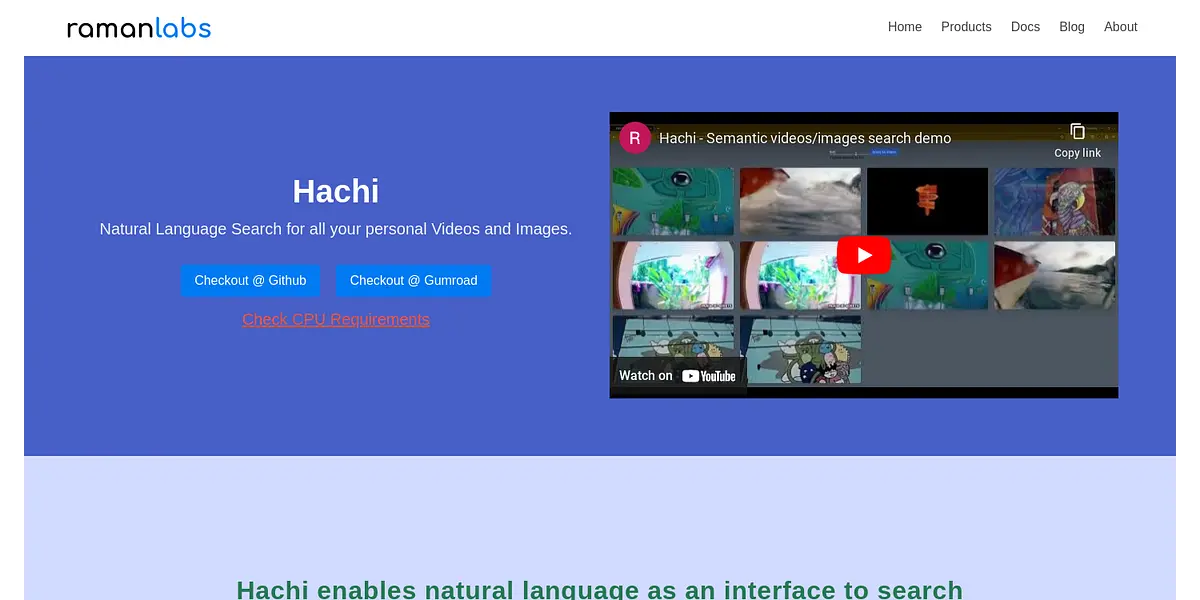Follow the Check CPU Requirements link

pos(336,320)
